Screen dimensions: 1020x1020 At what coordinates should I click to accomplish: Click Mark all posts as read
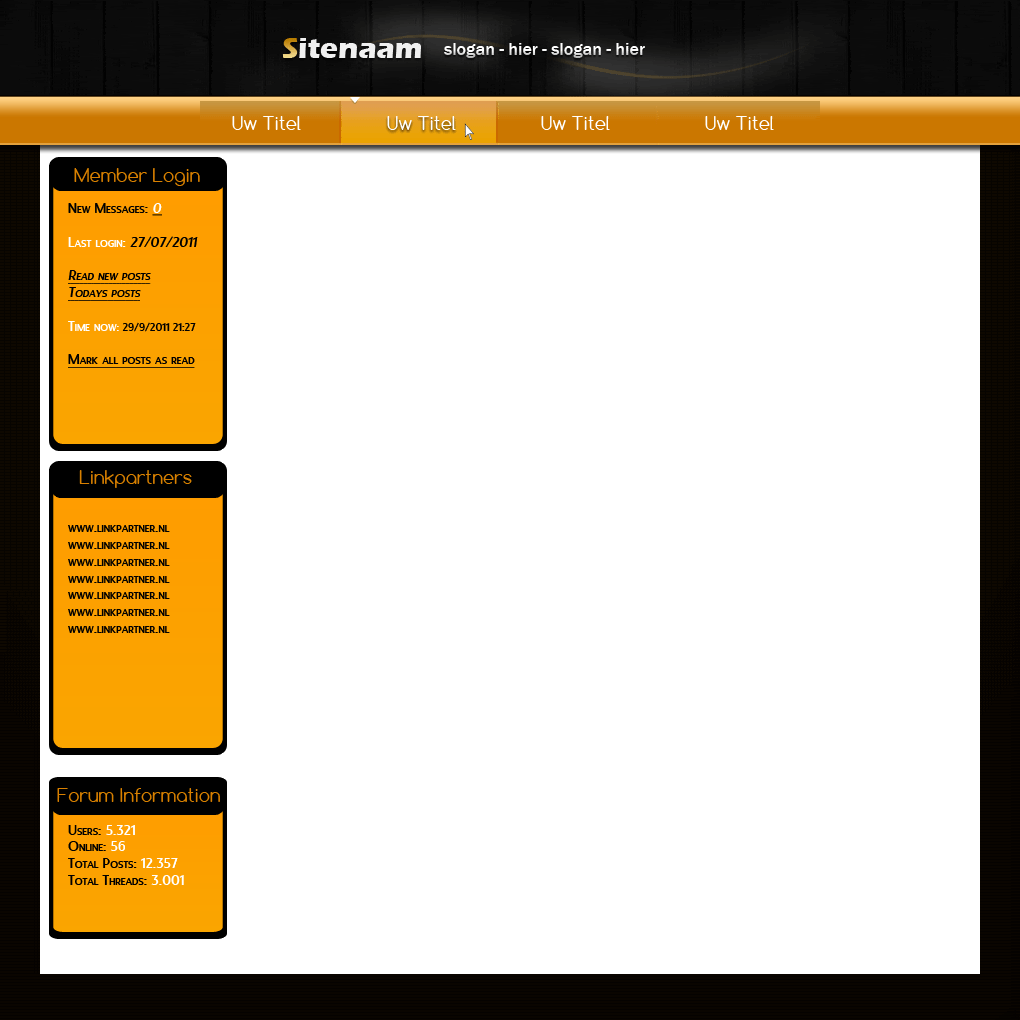(131, 360)
